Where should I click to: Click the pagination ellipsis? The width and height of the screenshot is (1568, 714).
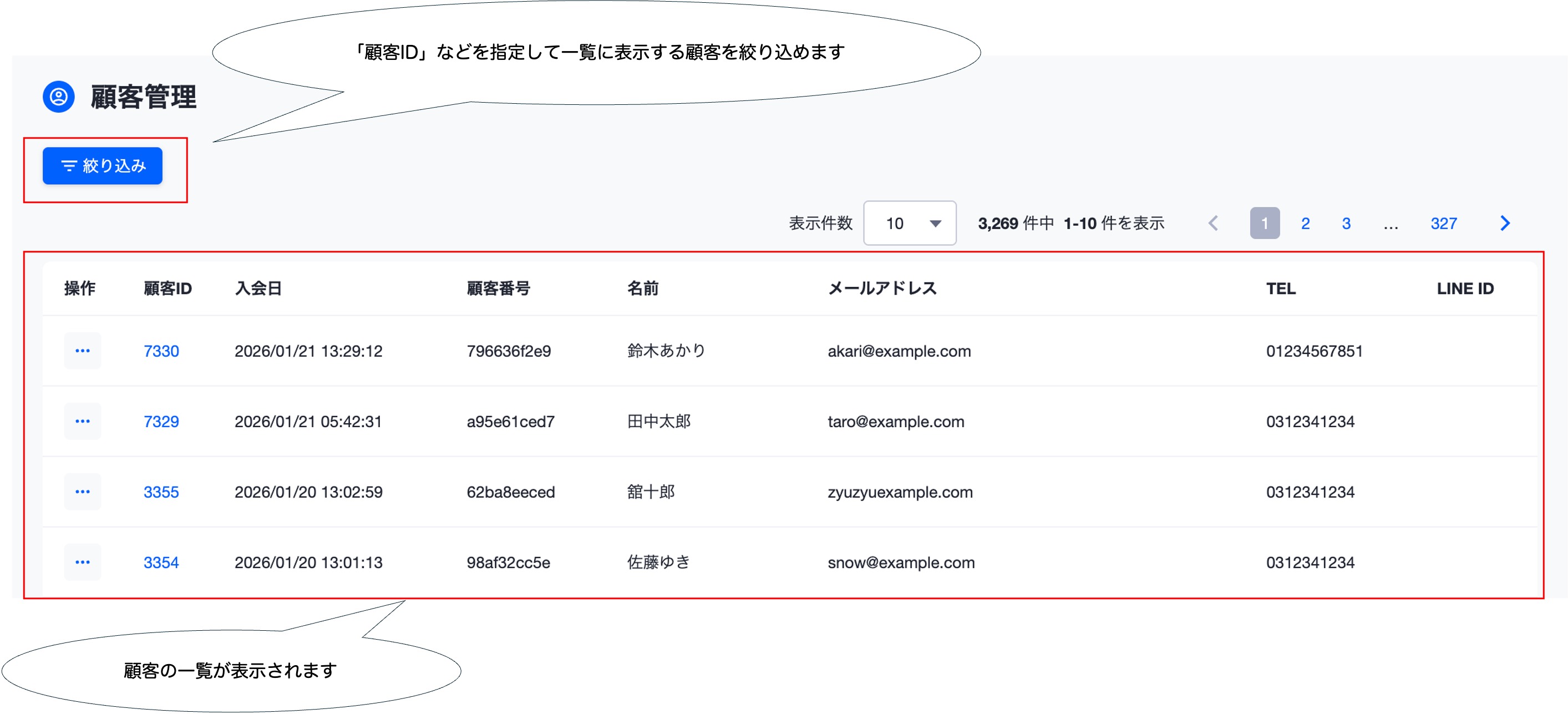(1391, 226)
